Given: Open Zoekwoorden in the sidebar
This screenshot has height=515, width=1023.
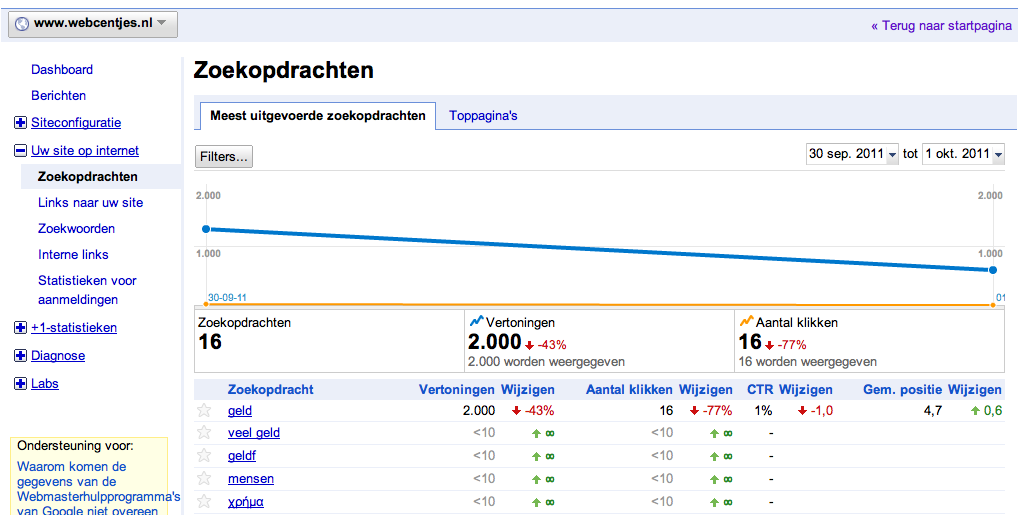Looking at the screenshot, I should point(76,228).
